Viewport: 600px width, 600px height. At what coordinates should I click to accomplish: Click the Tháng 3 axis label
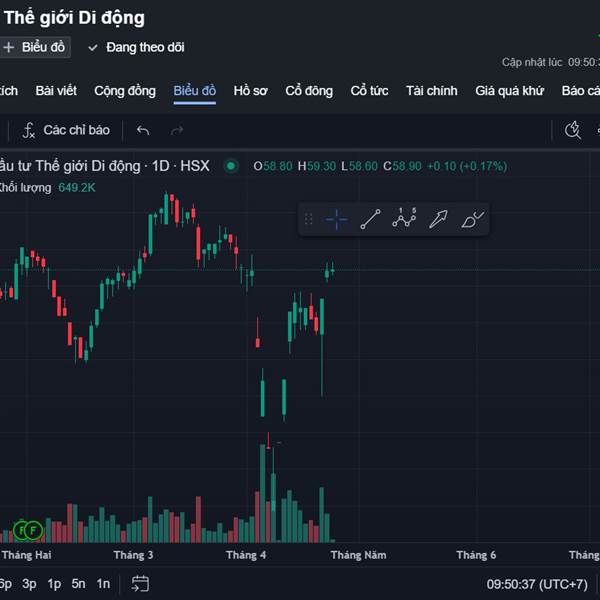(133, 555)
